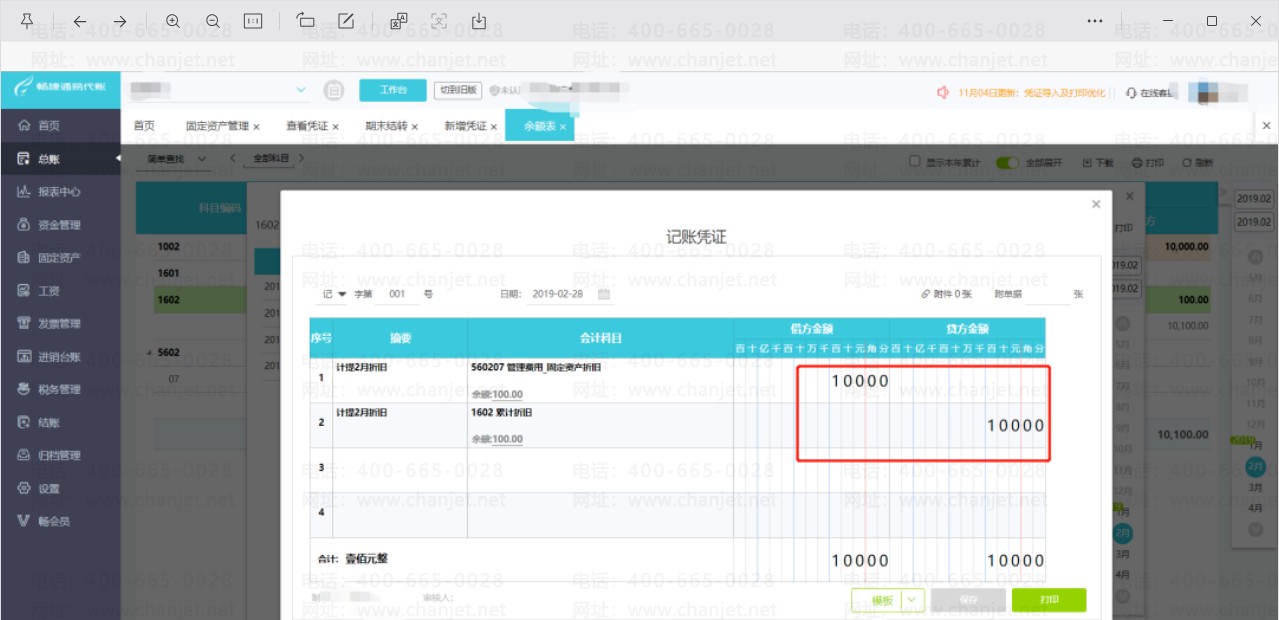1279x620 pixels.
Task: Rotate the image with the rotate icon
Action: [x=306, y=21]
